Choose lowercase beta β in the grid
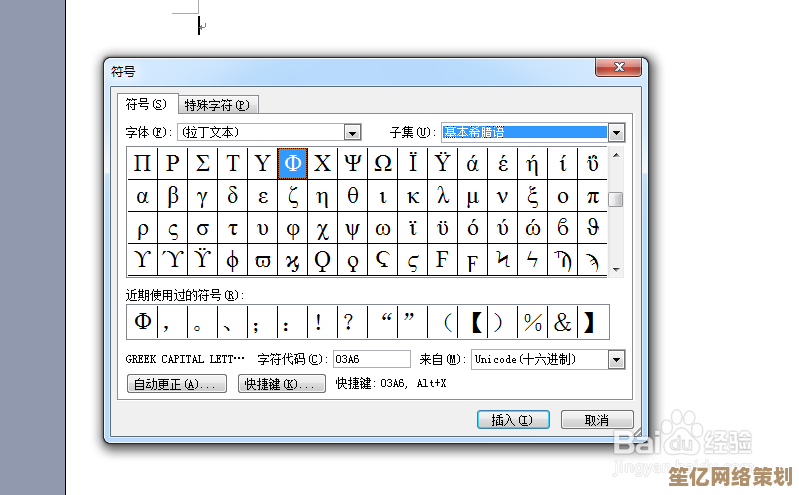The image size is (799, 495). coord(172,196)
